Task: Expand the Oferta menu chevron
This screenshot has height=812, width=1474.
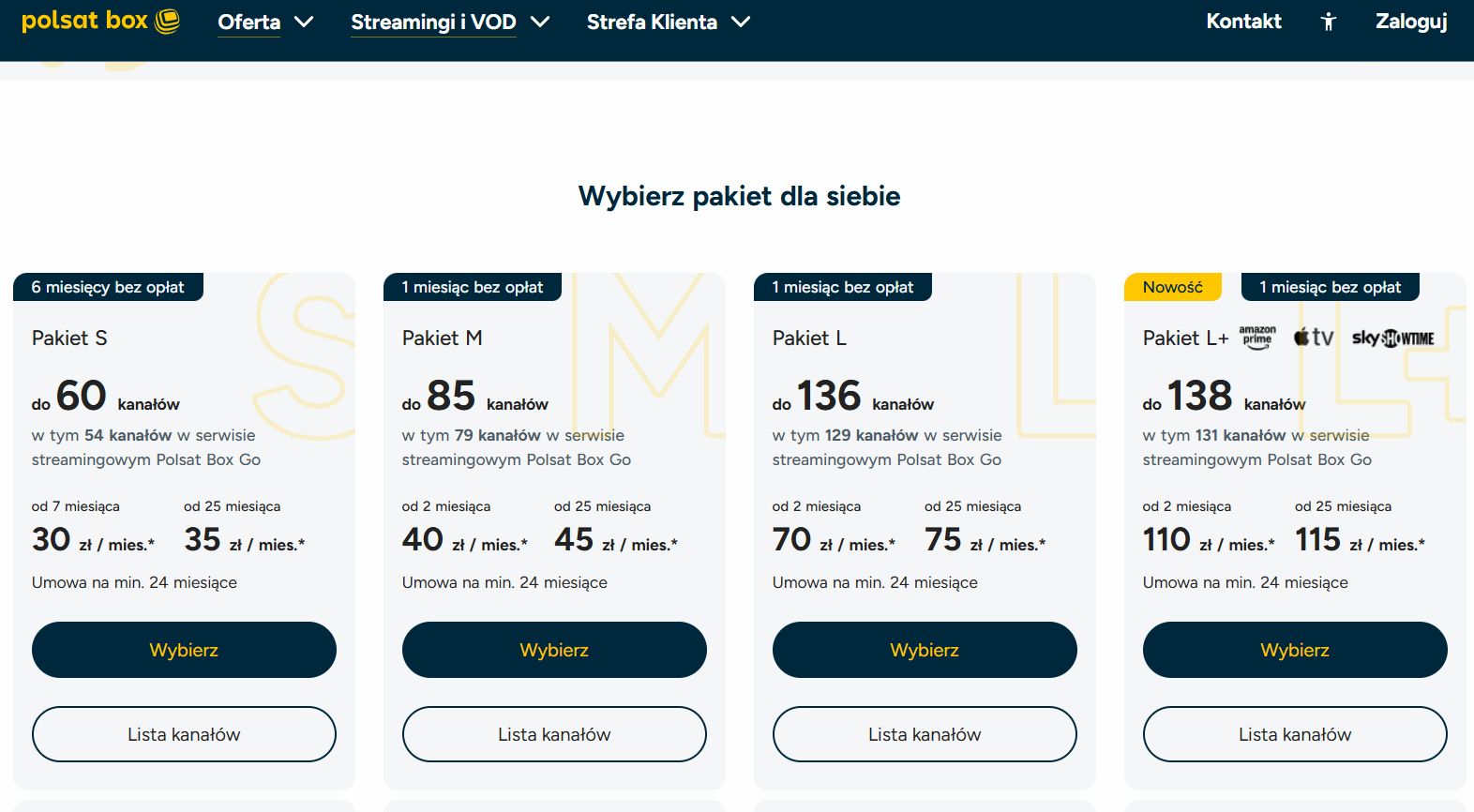Action: 304,22
